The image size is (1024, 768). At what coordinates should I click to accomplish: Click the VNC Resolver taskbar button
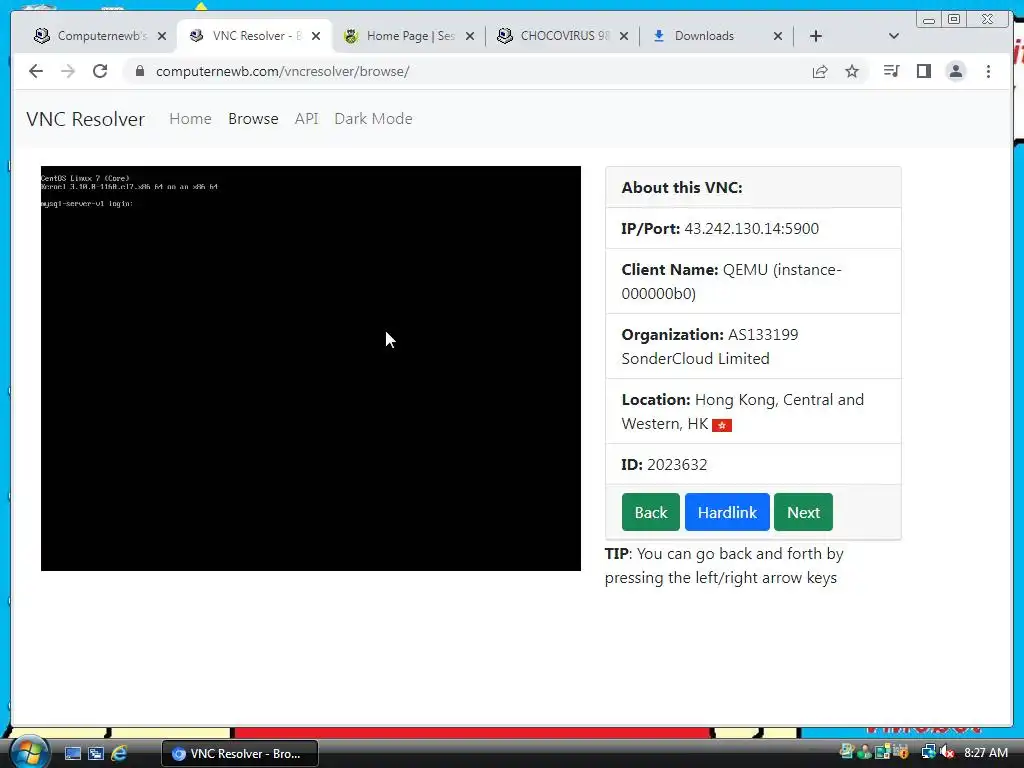240,754
